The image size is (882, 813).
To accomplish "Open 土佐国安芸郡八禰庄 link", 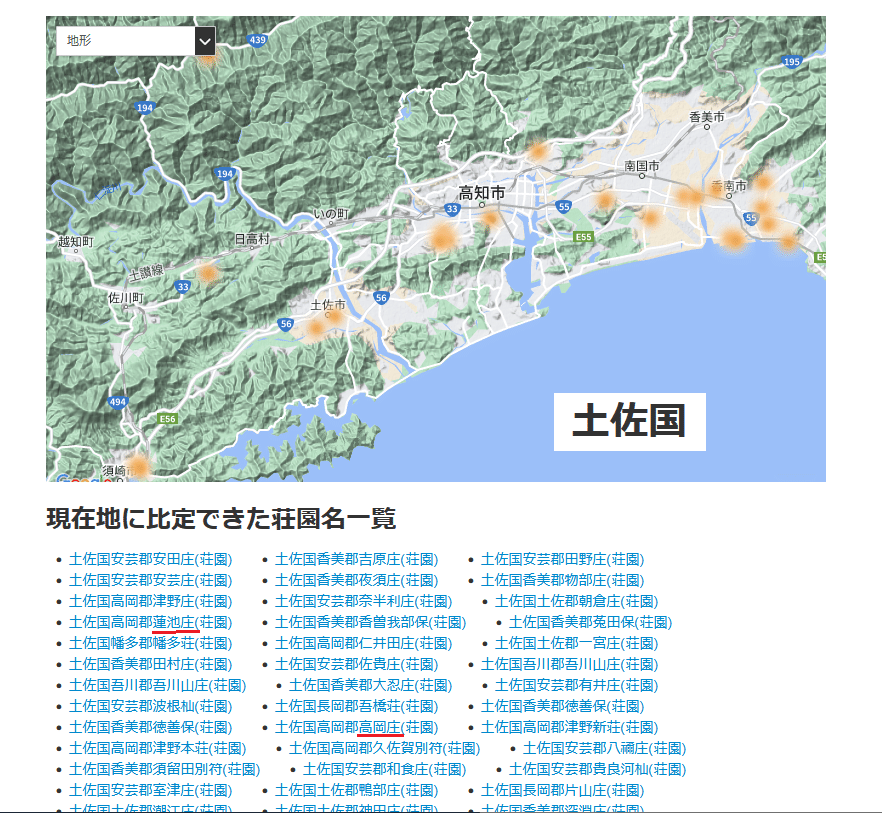I will (605, 748).
